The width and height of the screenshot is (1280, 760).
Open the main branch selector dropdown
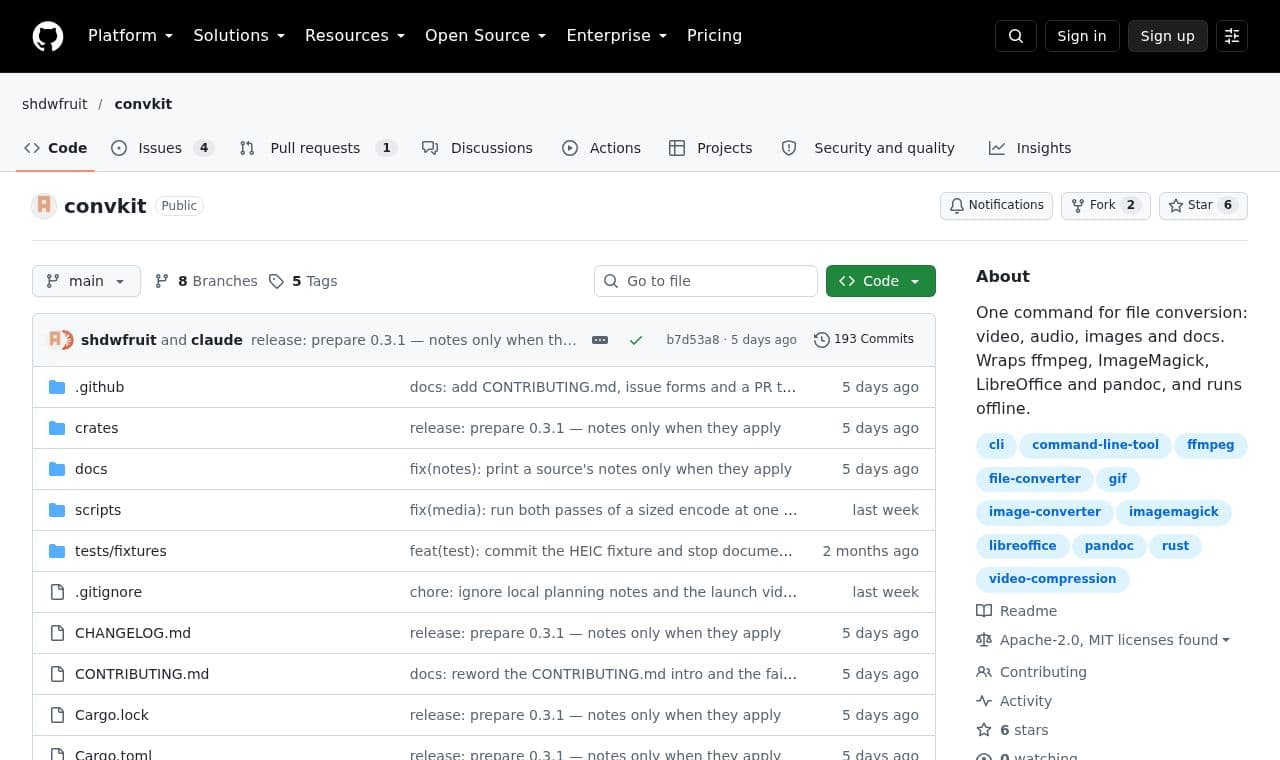86,281
